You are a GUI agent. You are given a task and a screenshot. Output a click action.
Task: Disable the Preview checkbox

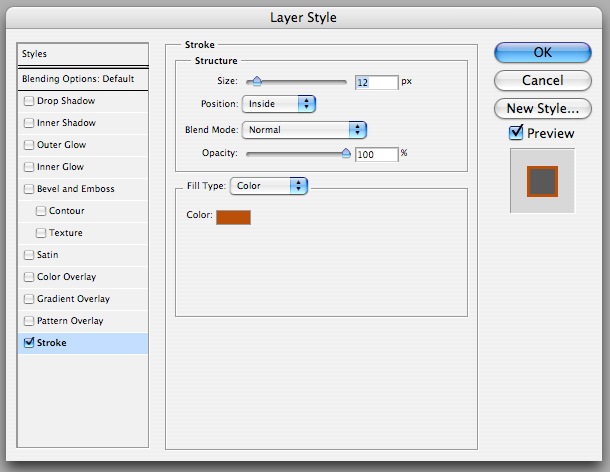[516, 132]
